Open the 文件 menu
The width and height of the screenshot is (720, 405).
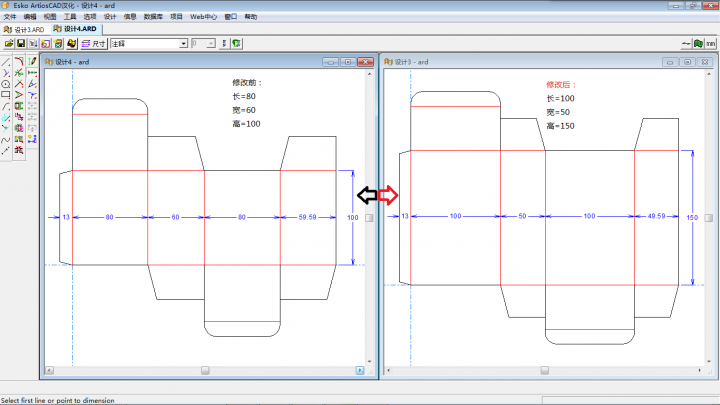pos(10,17)
